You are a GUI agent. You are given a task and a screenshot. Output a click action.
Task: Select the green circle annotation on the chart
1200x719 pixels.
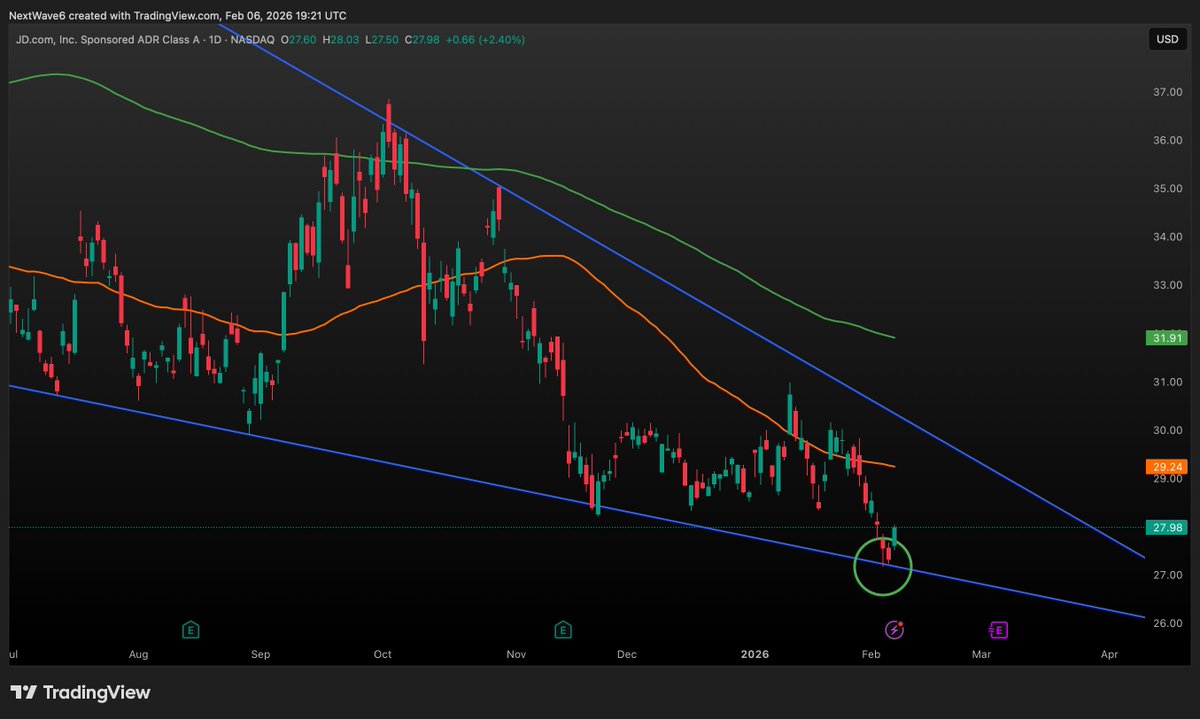point(883,567)
